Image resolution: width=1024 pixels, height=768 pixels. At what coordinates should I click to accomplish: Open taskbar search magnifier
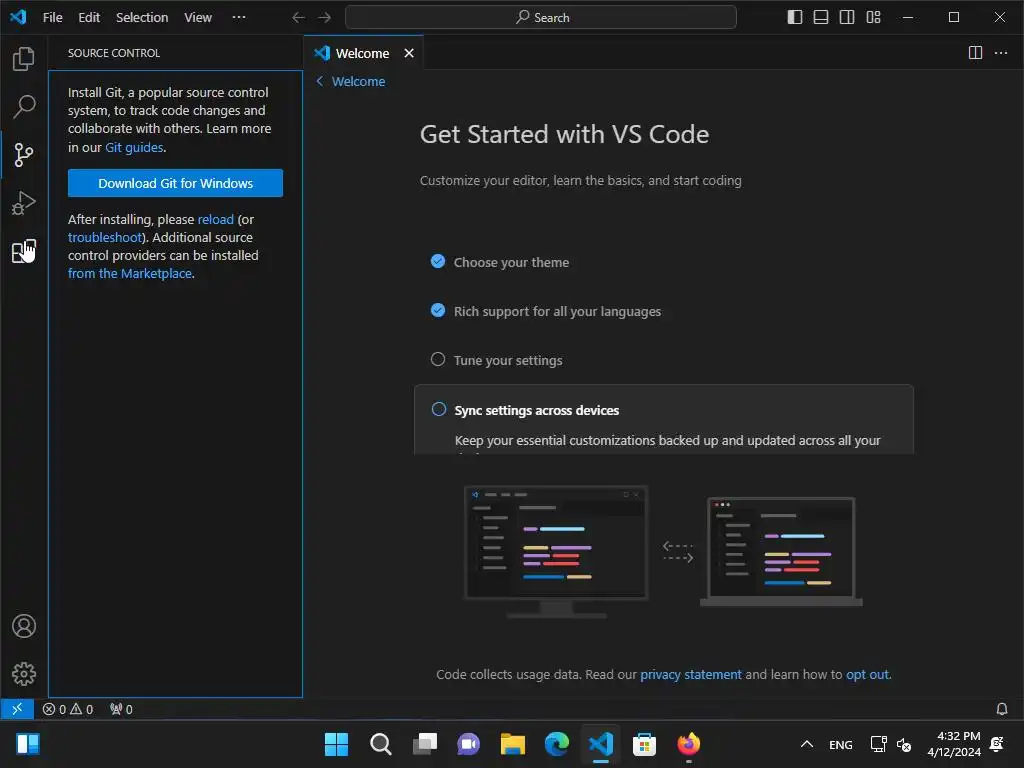click(380, 744)
